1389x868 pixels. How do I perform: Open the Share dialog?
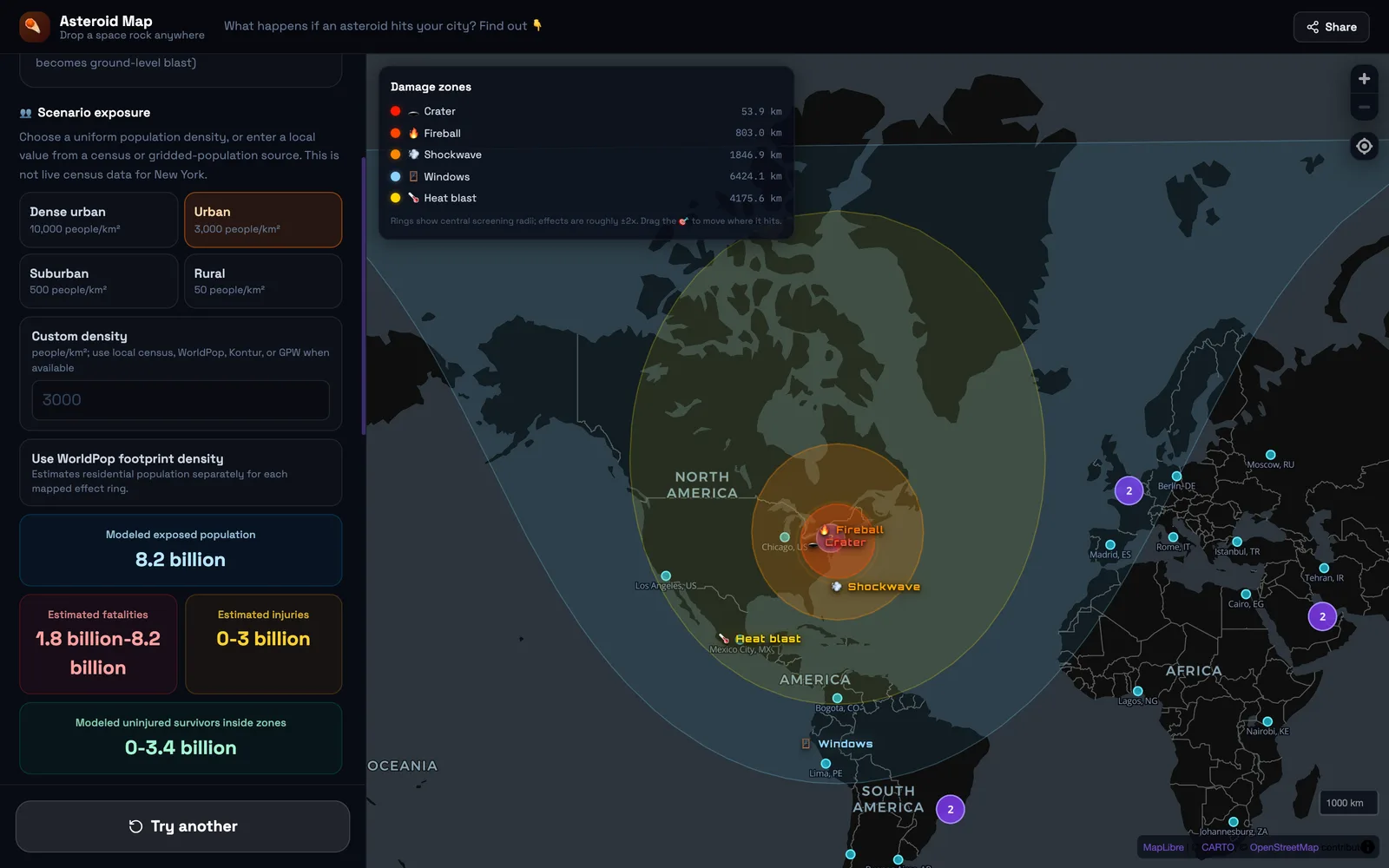pyautogui.click(x=1331, y=27)
